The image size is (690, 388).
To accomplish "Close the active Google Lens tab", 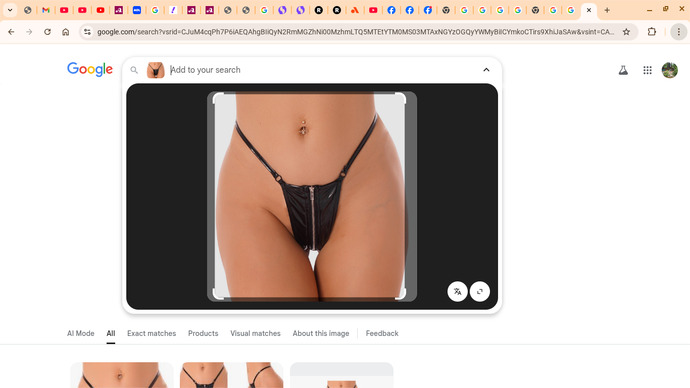I will coord(589,10).
